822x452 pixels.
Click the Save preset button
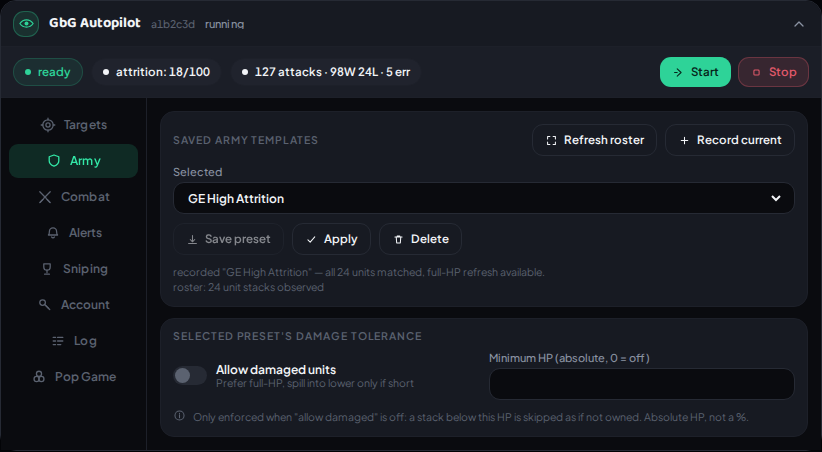coord(229,239)
